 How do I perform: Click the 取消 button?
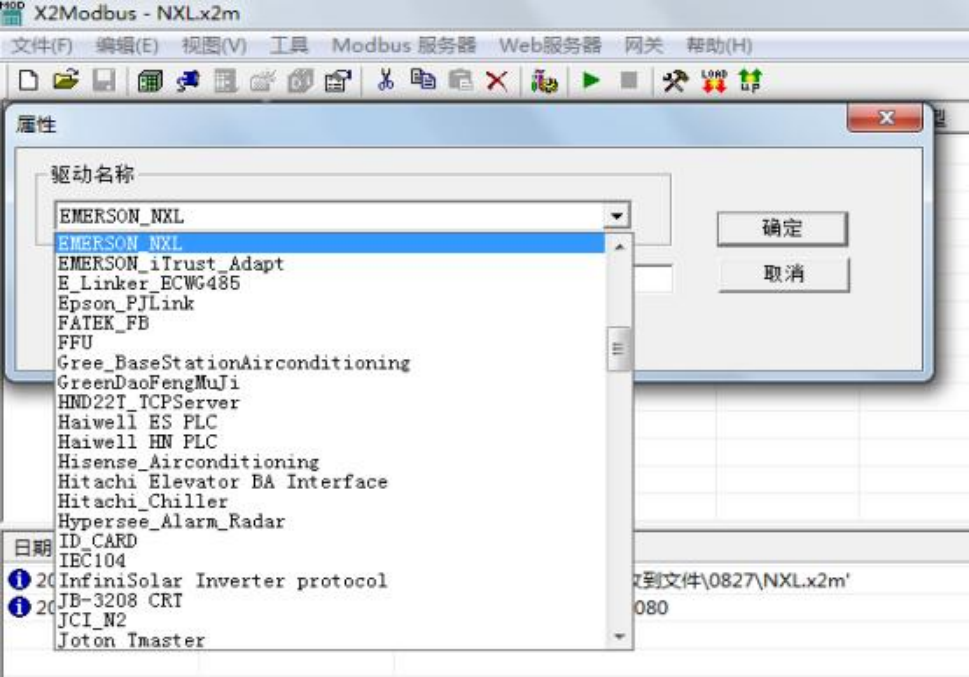784,274
